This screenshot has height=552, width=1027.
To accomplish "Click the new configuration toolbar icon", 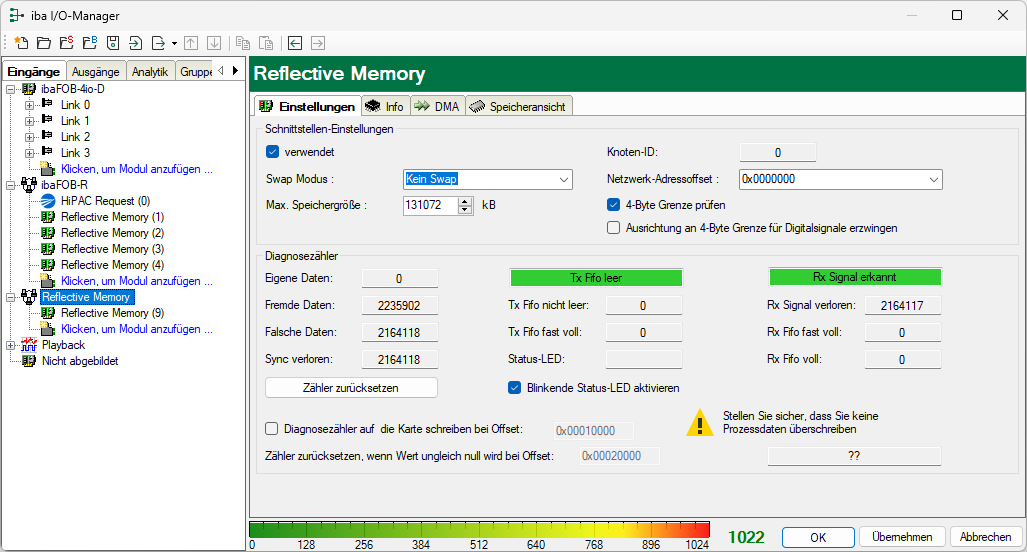I will coord(19,43).
